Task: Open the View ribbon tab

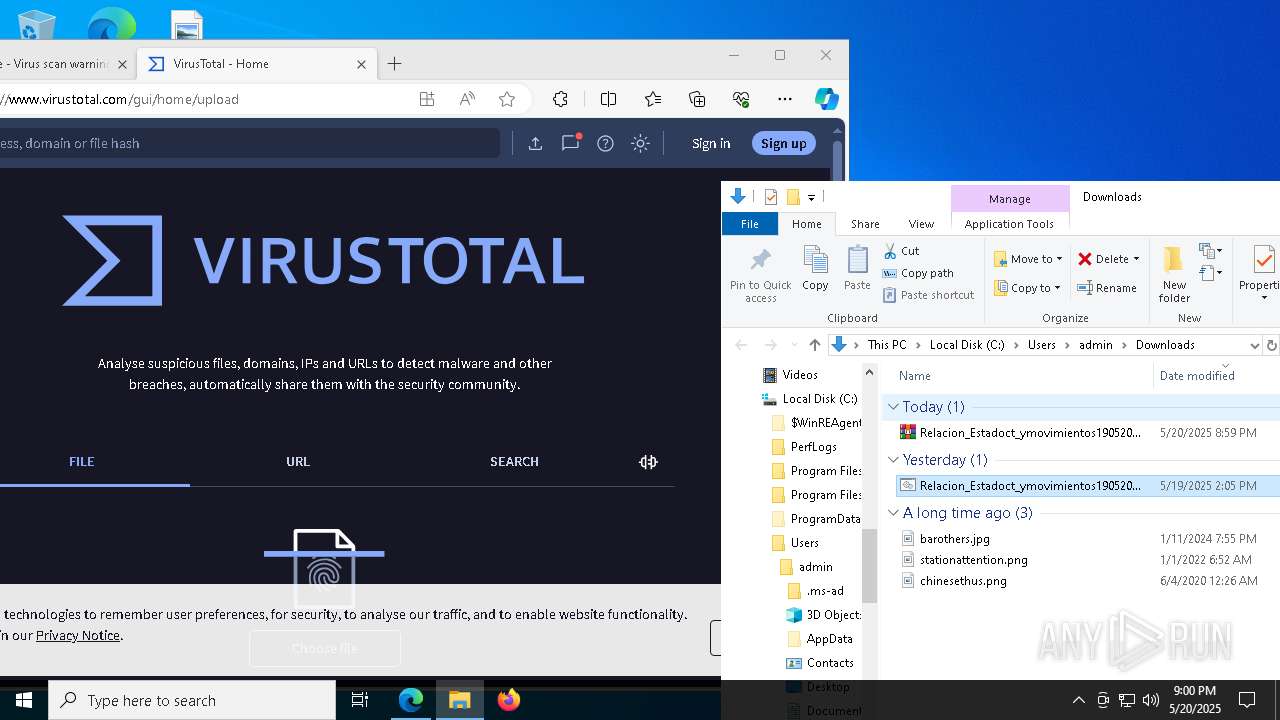Action: coord(921,224)
